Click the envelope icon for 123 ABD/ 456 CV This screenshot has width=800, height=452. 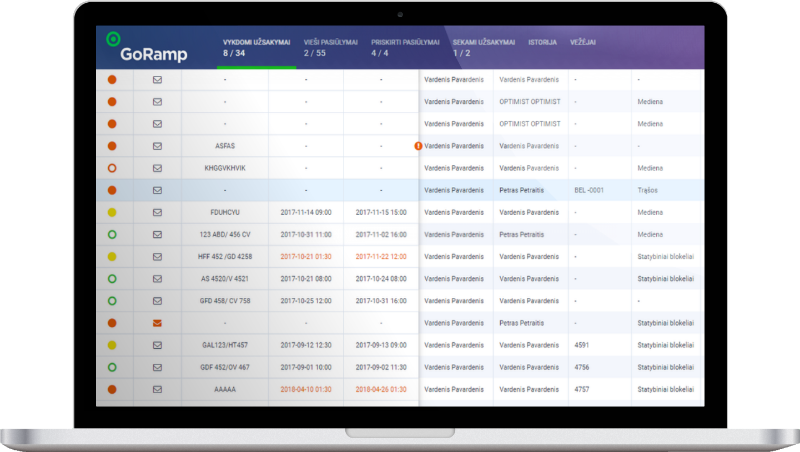point(157,235)
